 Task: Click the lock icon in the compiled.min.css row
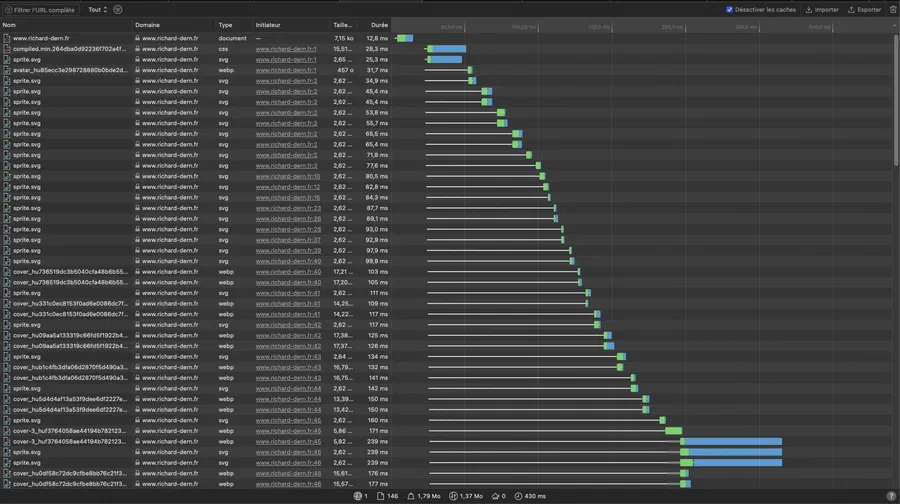(x=138, y=49)
